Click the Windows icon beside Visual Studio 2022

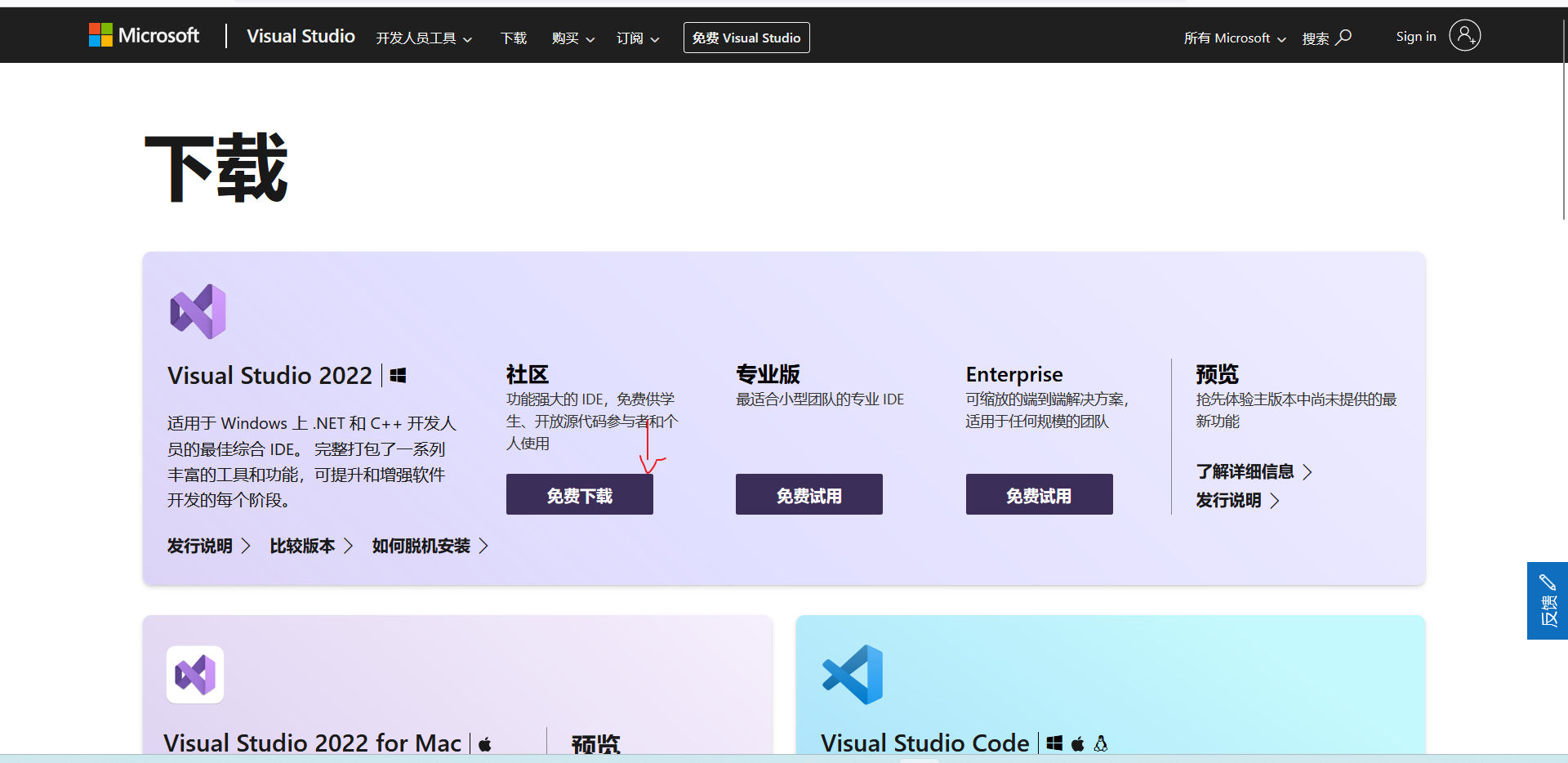point(398,375)
